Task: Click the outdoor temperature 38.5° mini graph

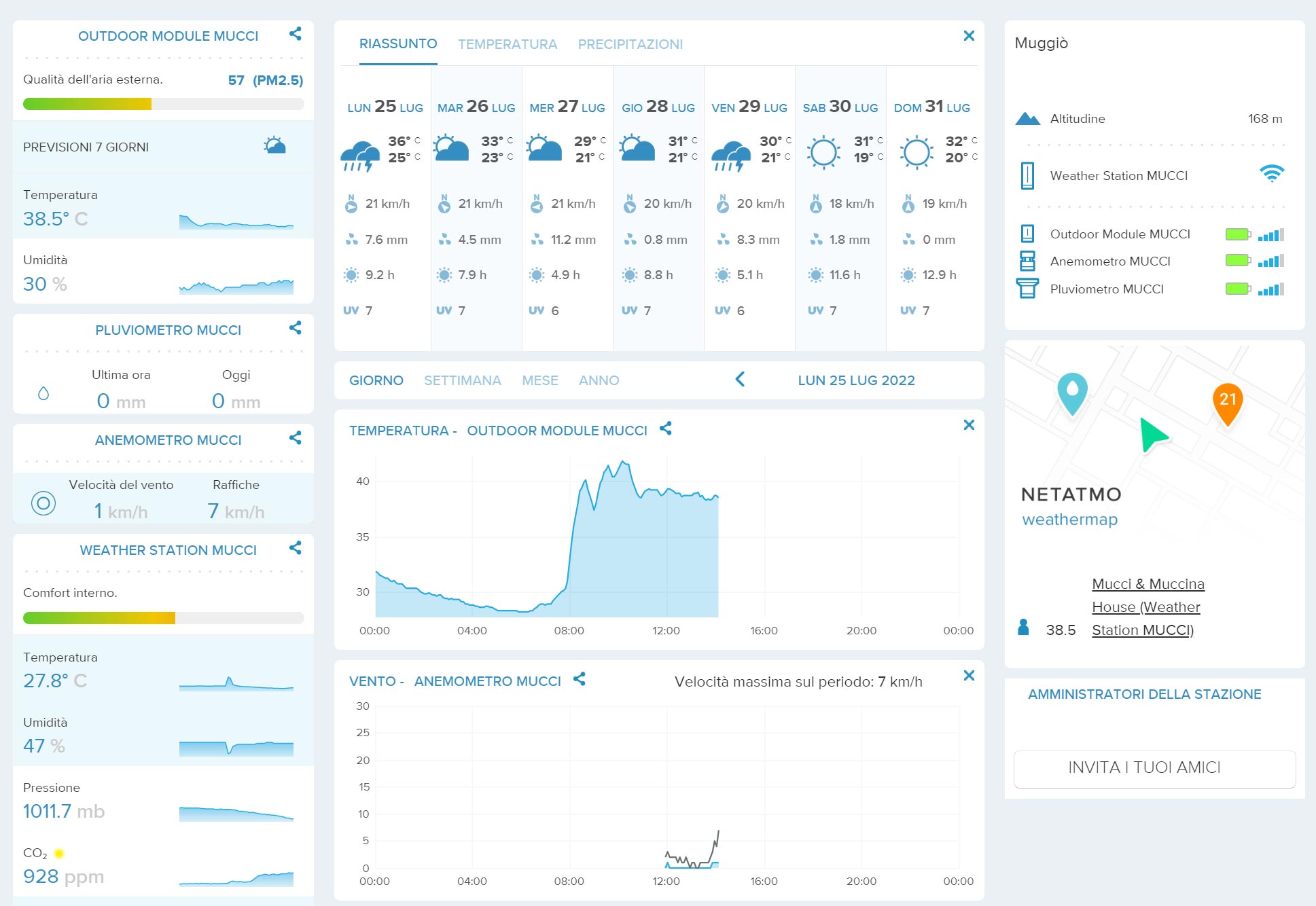Action: [236, 221]
